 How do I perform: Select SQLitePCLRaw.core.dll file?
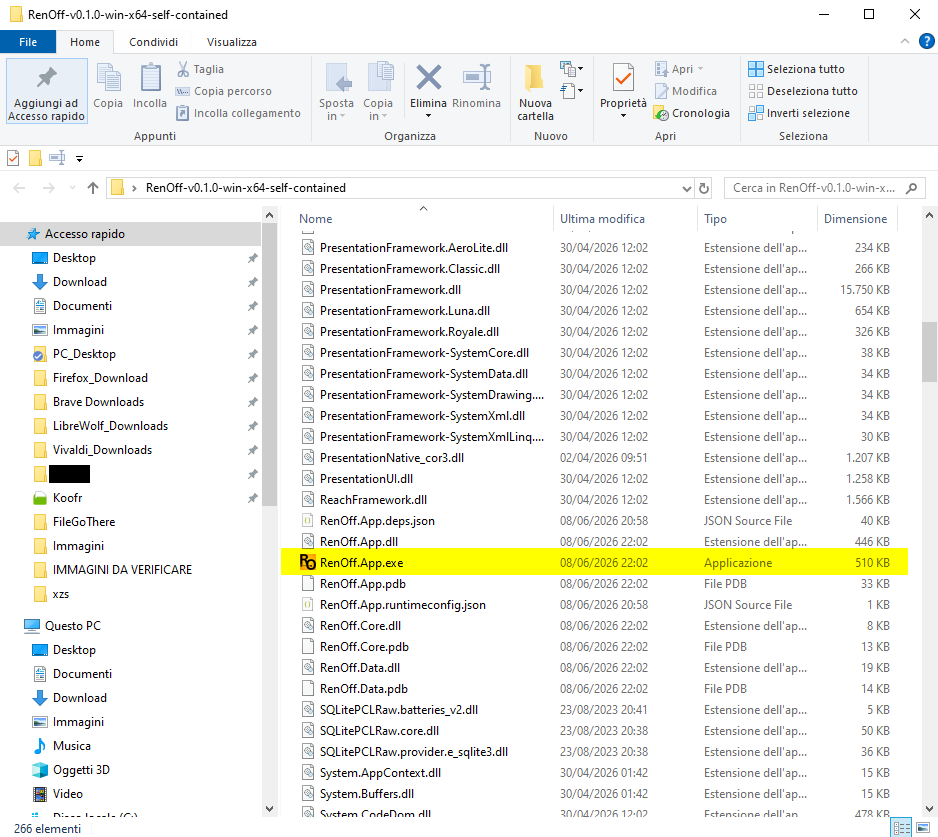point(379,731)
